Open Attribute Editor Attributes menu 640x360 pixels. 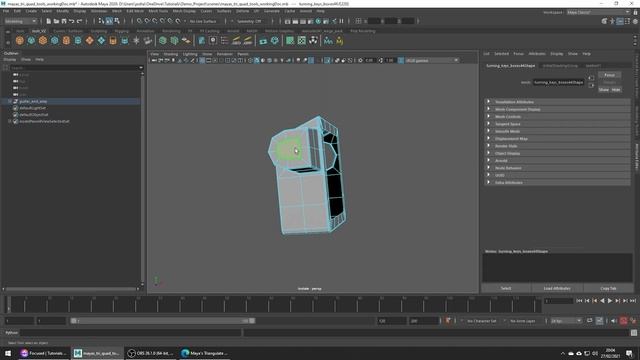537,54
